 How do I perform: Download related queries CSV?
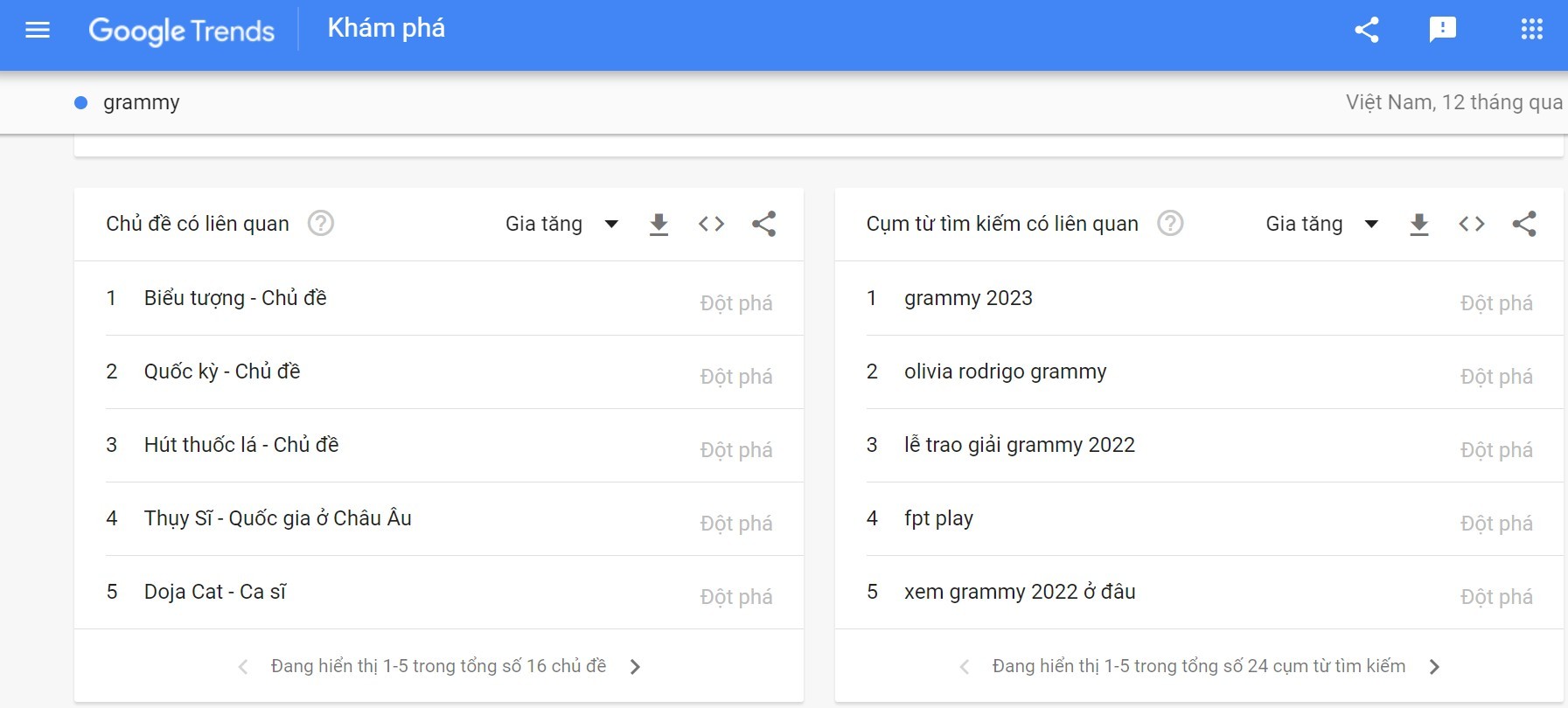tap(1419, 225)
